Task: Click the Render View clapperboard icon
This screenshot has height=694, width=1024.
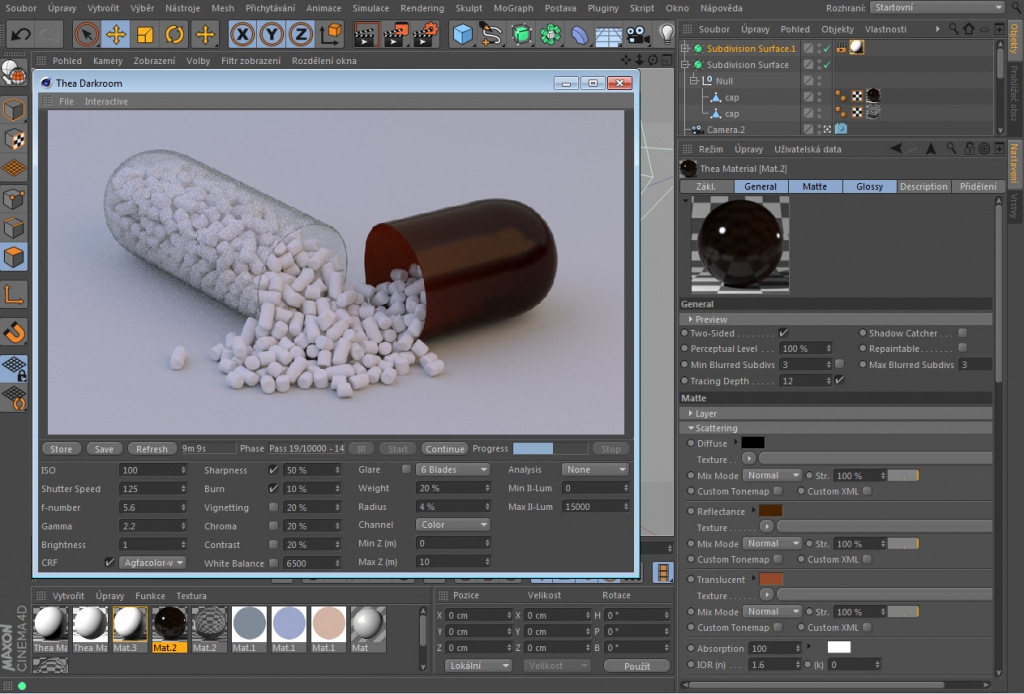Action: pyautogui.click(x=366, y=34)
